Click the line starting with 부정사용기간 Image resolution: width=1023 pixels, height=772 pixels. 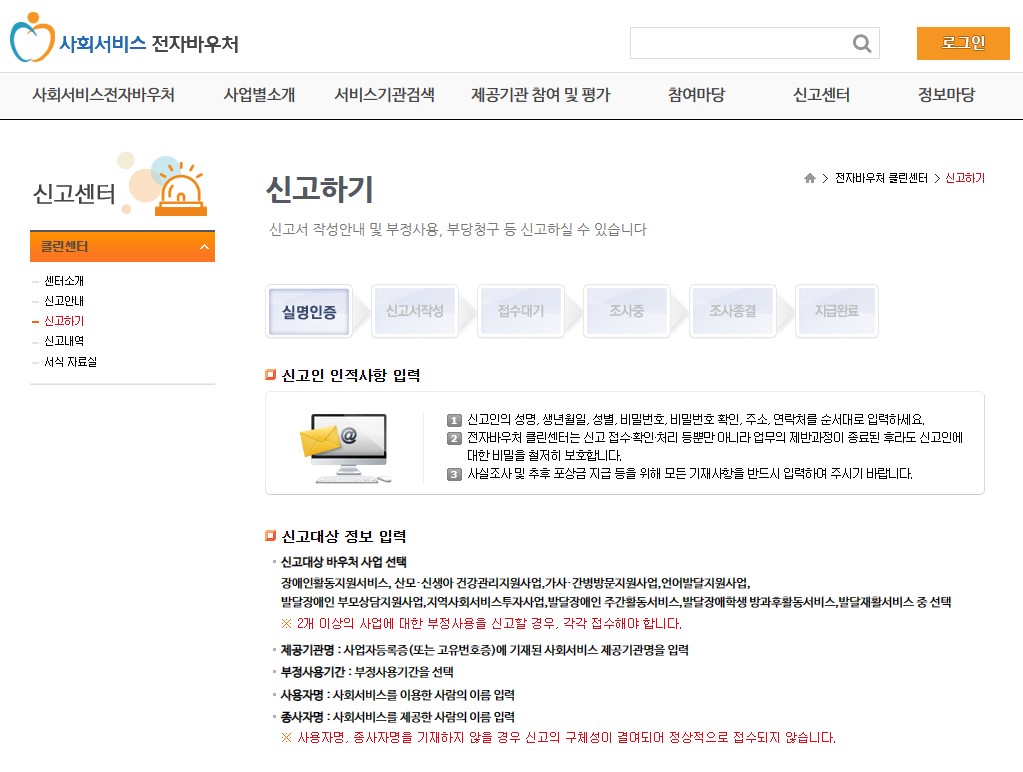pos(367,672)
